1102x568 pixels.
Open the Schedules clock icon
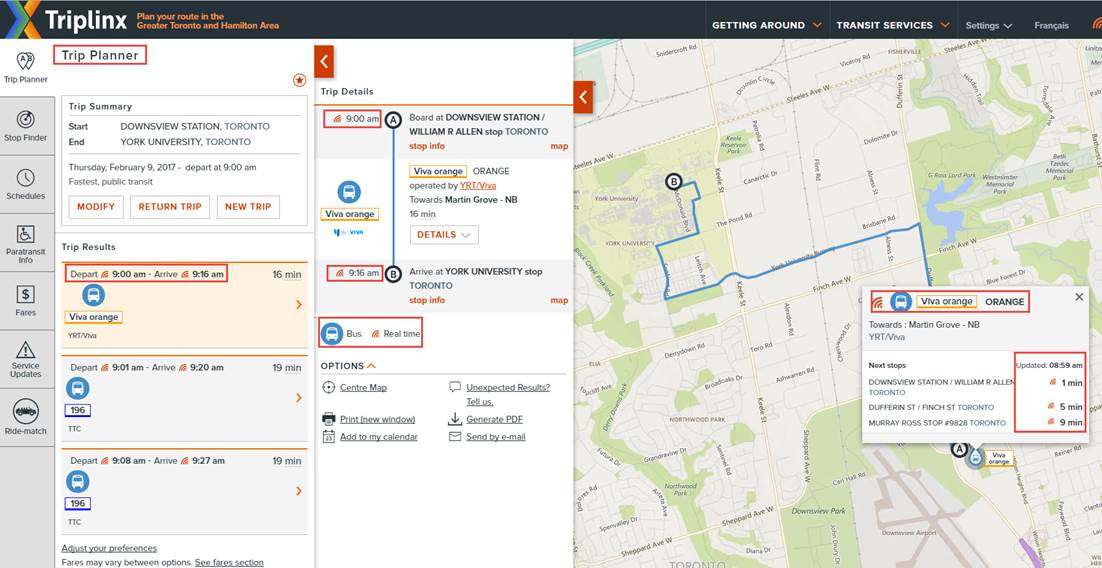25,177
